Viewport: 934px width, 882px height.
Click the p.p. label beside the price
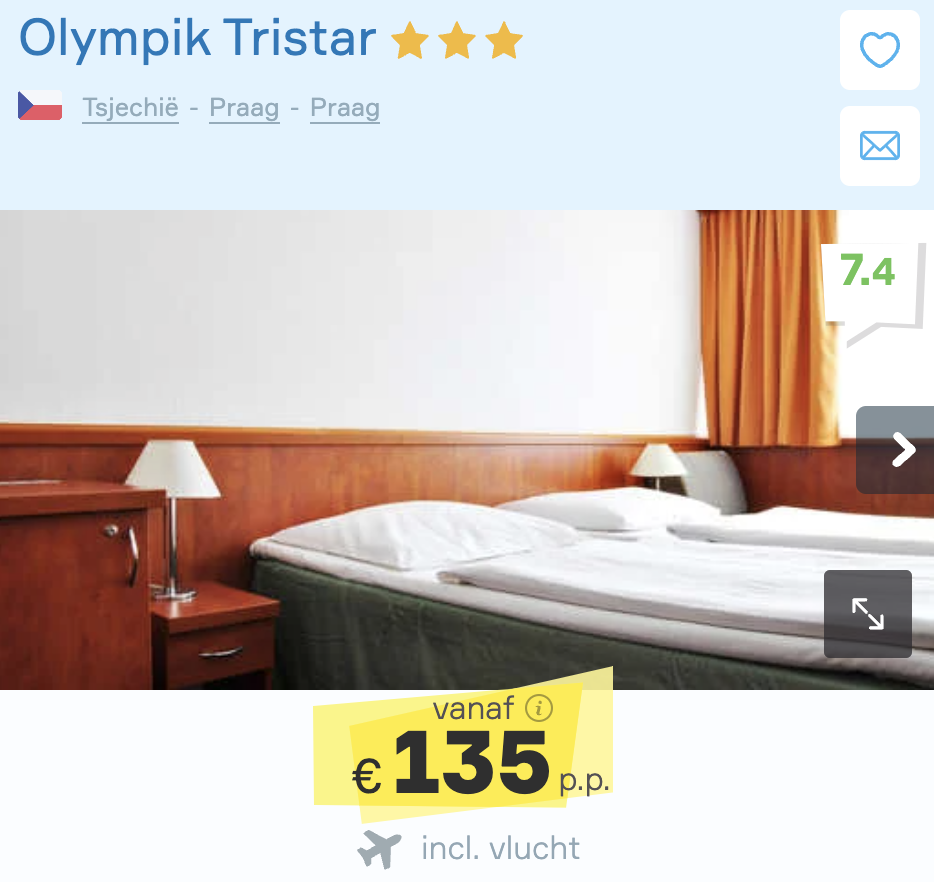[584, 782]
